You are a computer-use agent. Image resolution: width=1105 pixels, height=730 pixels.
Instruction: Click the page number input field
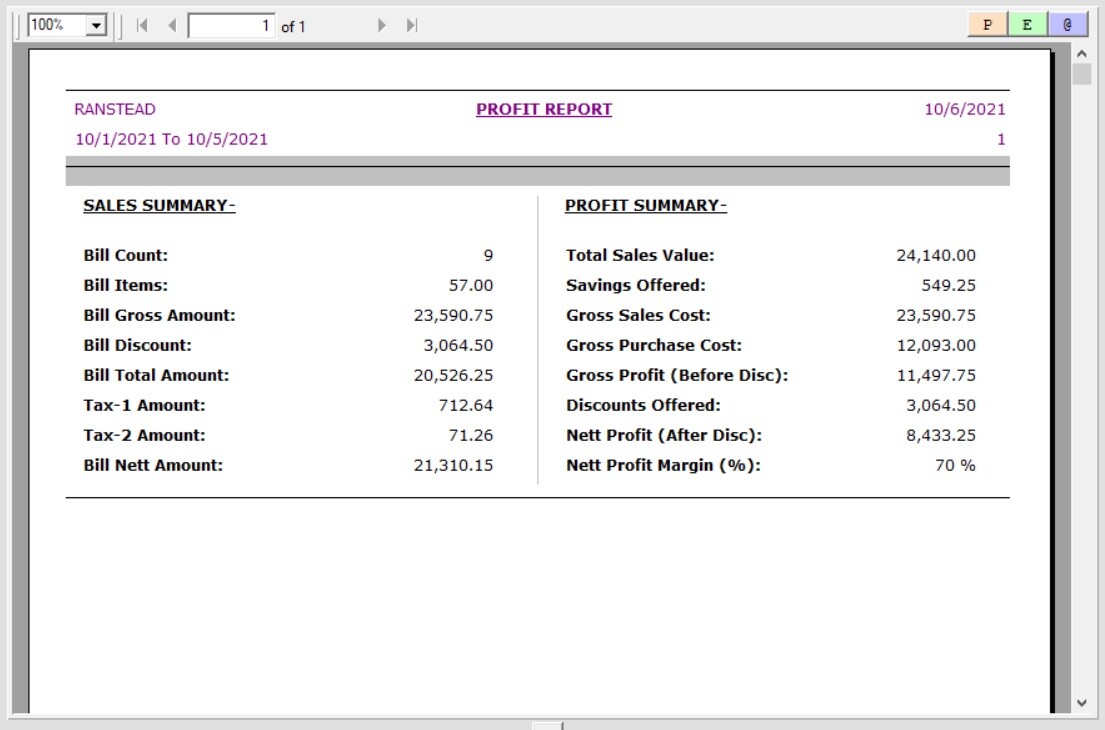(x=231, y=26)
